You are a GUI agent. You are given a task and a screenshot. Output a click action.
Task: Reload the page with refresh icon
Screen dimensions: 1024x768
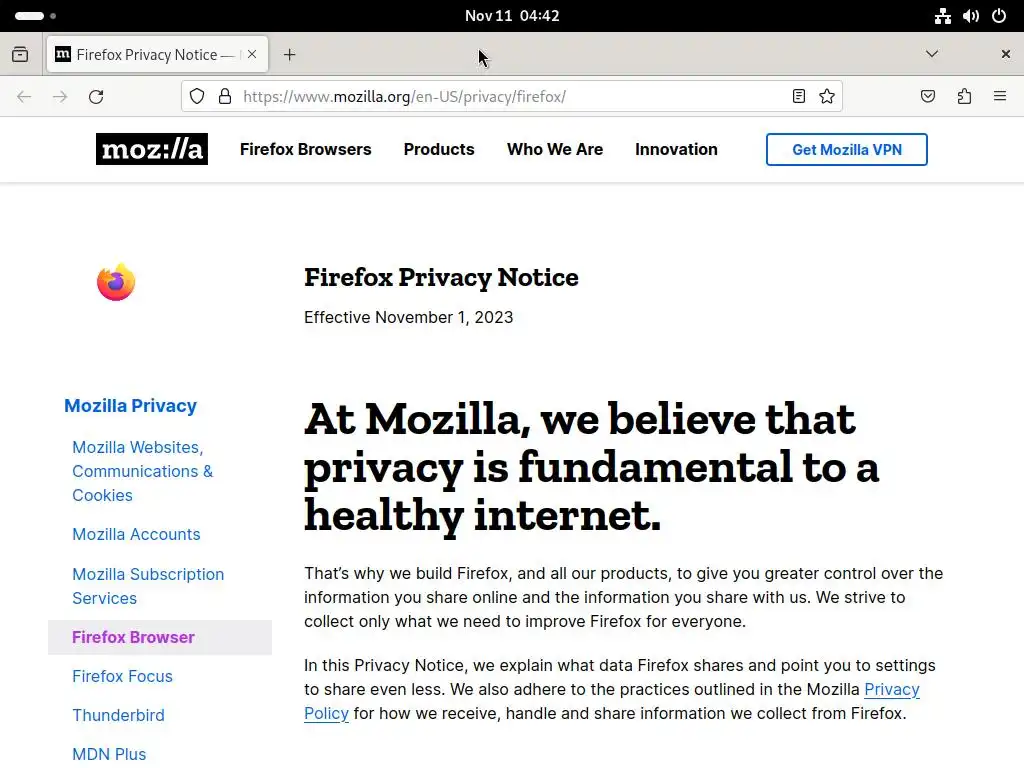click(x=96, y=97)
